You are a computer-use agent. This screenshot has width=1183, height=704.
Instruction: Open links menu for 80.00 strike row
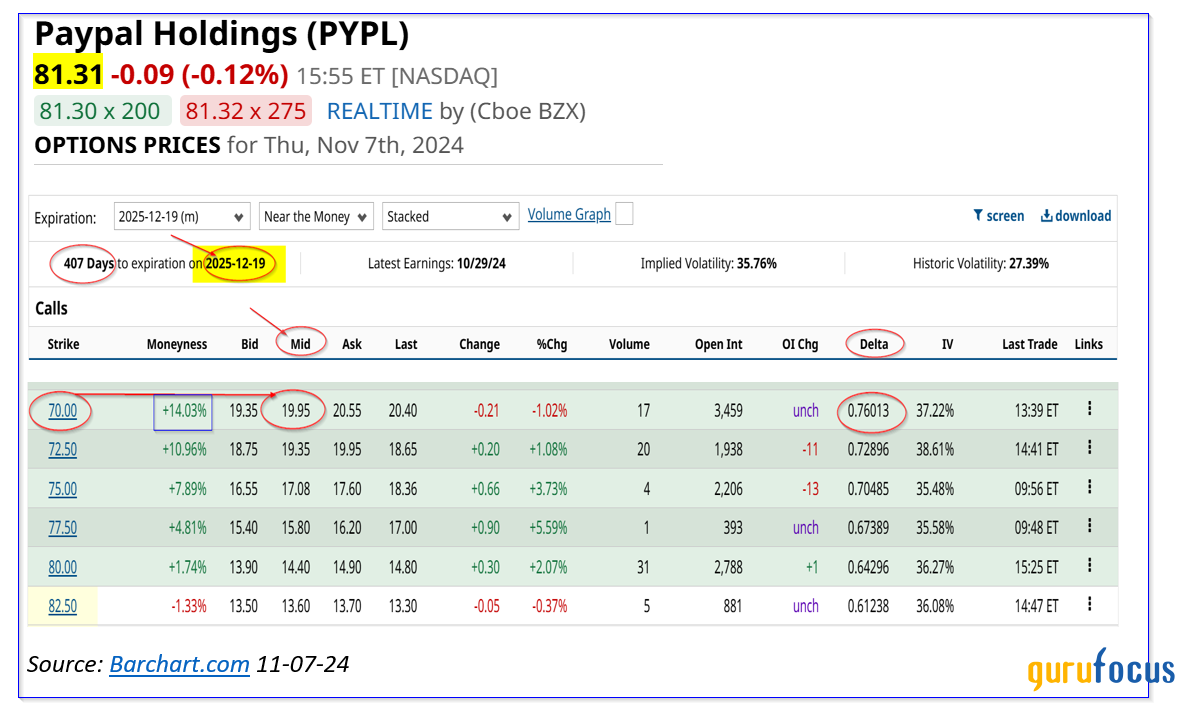[1089, 566]
